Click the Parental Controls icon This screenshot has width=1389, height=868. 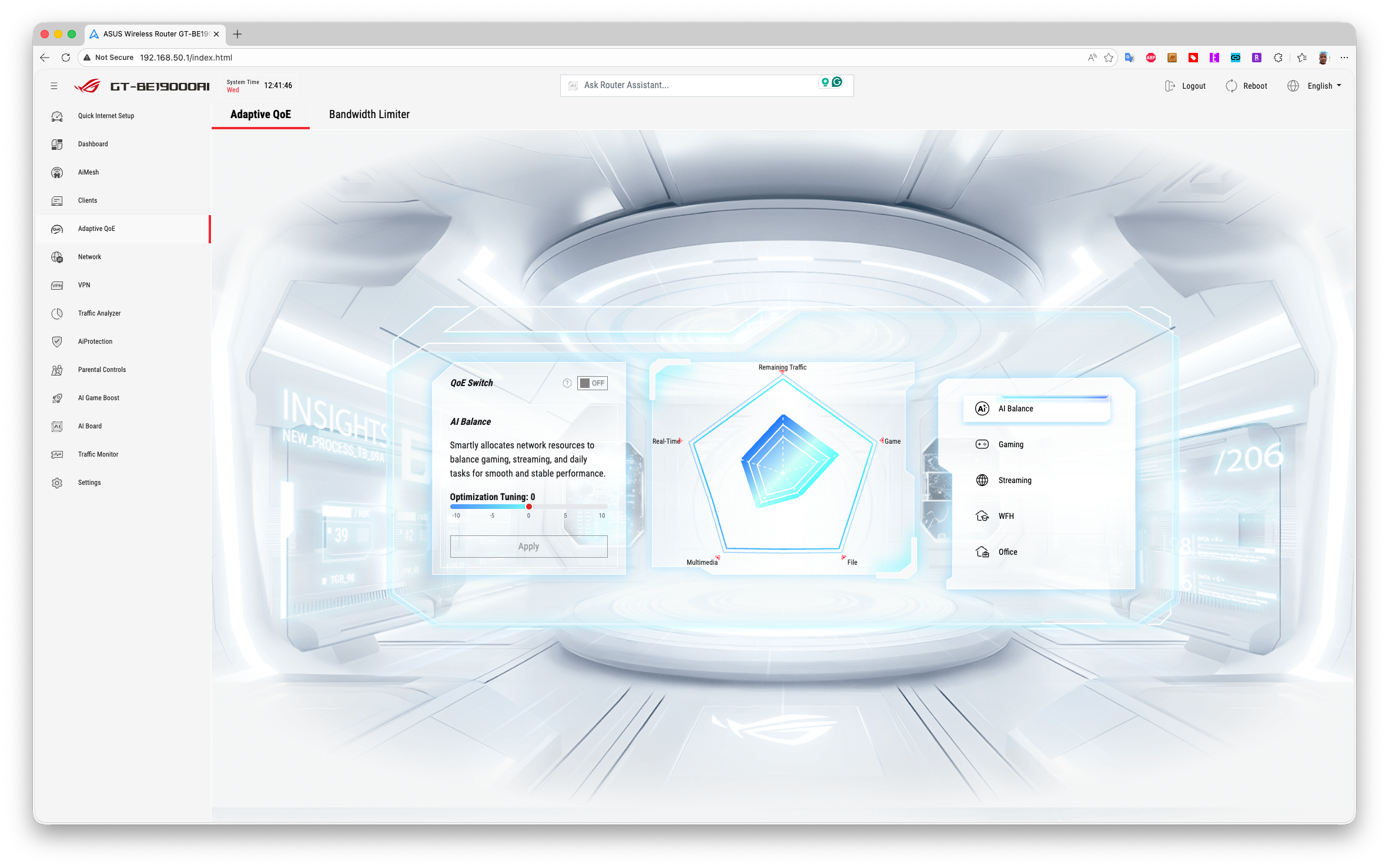tap(57, 370)
